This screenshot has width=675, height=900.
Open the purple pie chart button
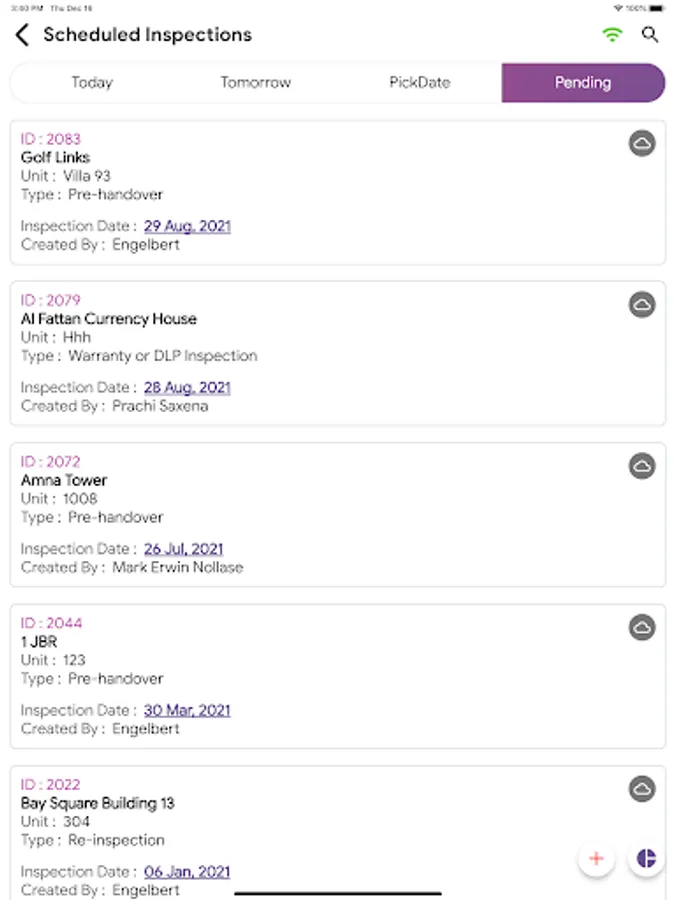(x=646, y=858)
